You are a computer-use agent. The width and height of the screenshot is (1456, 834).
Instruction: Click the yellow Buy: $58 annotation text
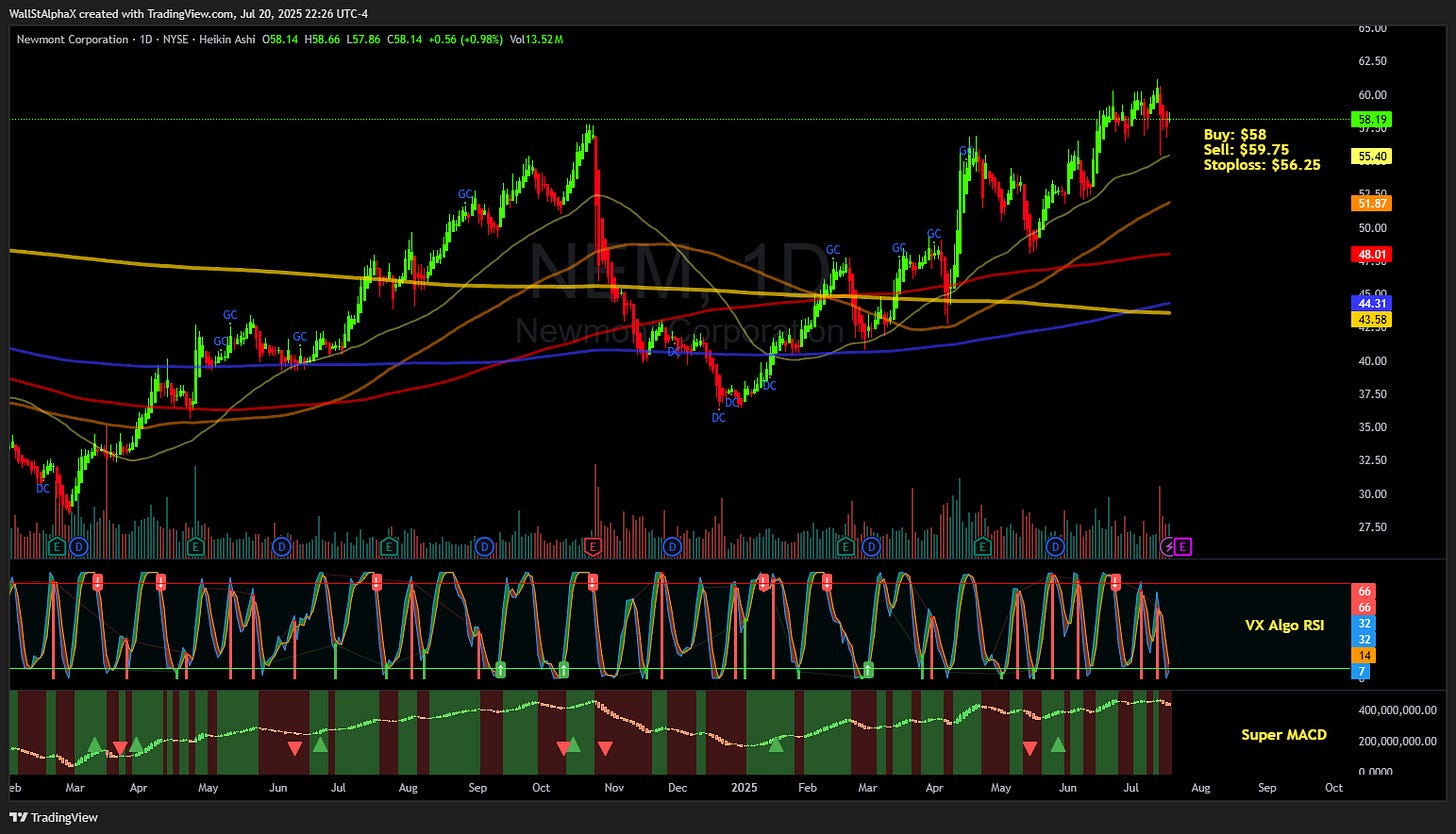(x=1236, y=134)
